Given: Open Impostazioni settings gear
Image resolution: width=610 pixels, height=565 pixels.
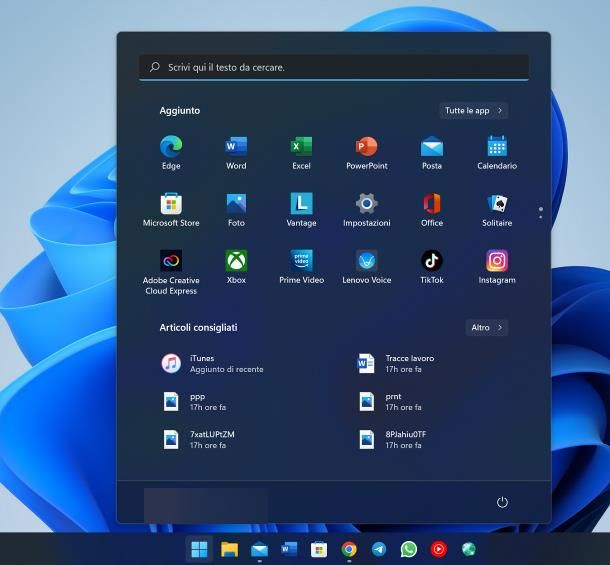Looking at the screenshot, I should [x=366, y=209].
